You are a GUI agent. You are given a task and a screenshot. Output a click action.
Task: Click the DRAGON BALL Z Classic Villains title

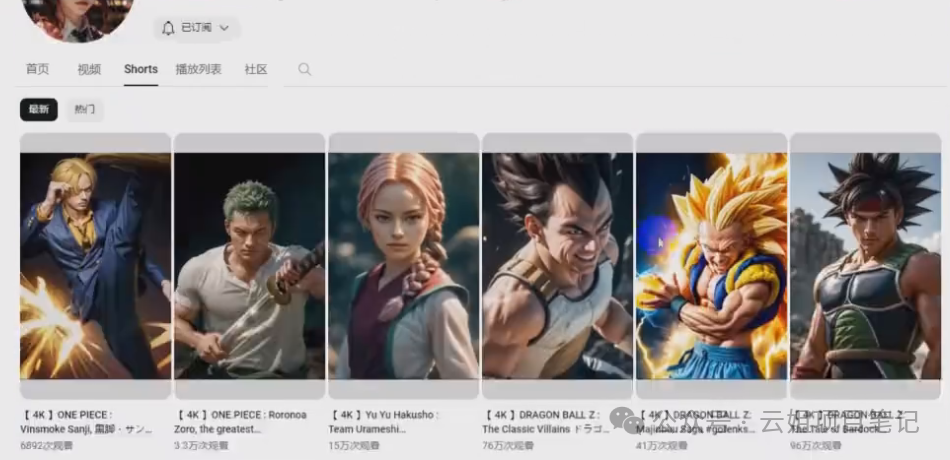pos(546,422)
